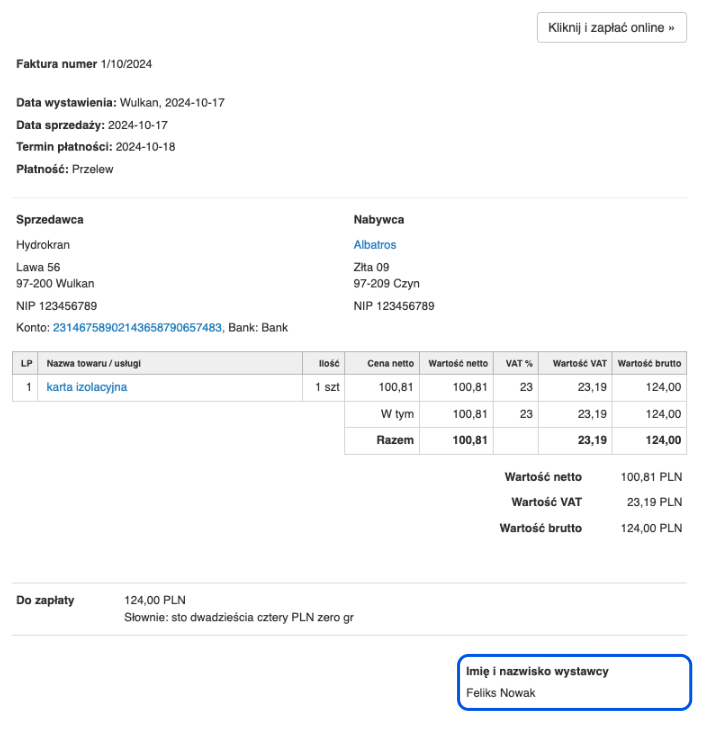Select summary amount '23,19 PLN'
This screenshot has height=748, width=701.
(655, 502)
